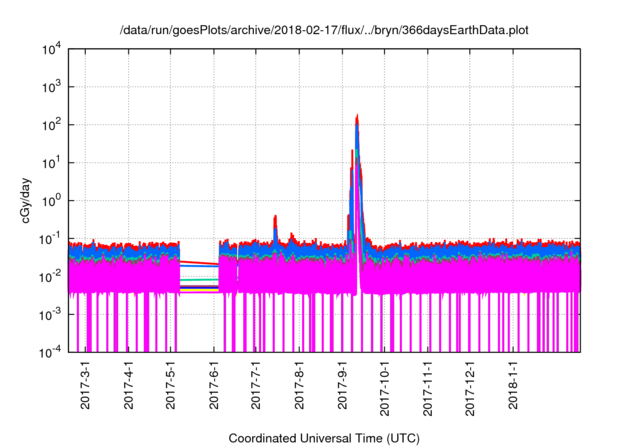
Task: Select the 2017-7-1 date tick label
Action: [x=256, y=386]
